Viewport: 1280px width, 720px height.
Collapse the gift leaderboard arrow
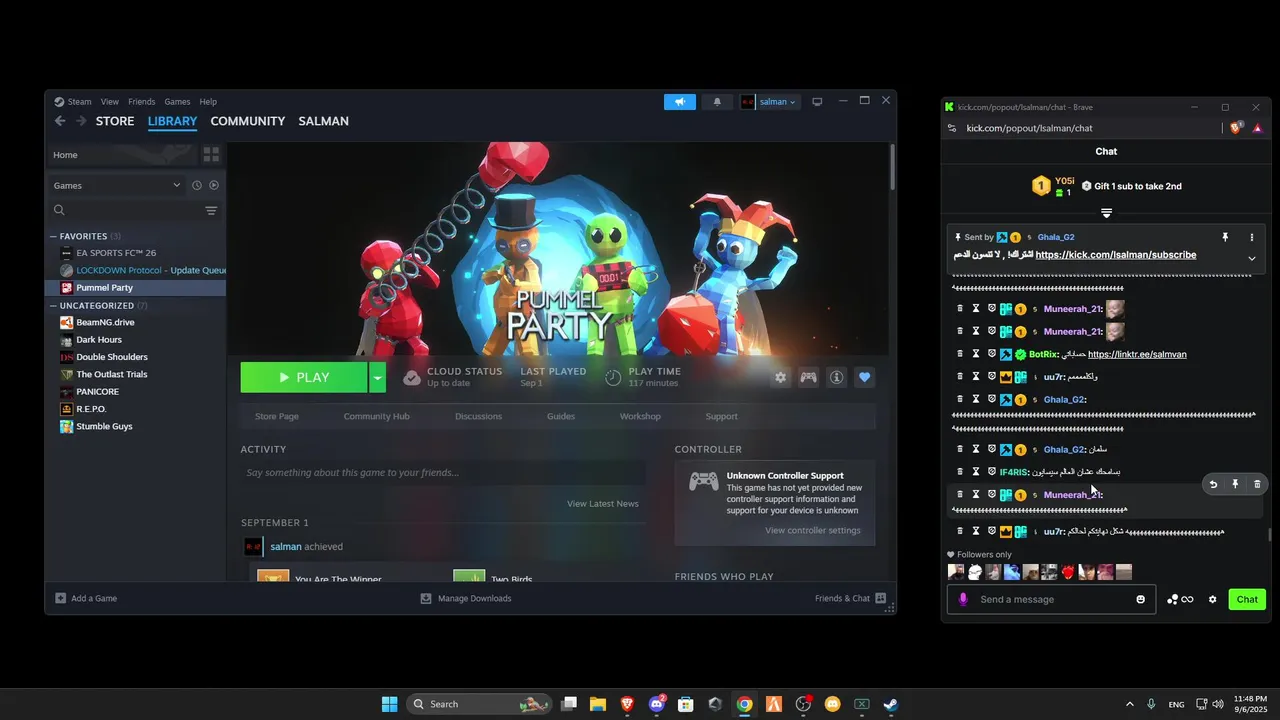click(x=1106, y=213)
